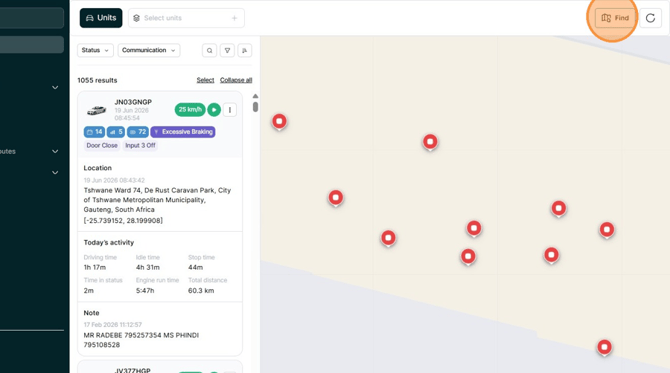670x373 pixels.
Task: Click the Location section heading
Action: [x=97, y=168]
